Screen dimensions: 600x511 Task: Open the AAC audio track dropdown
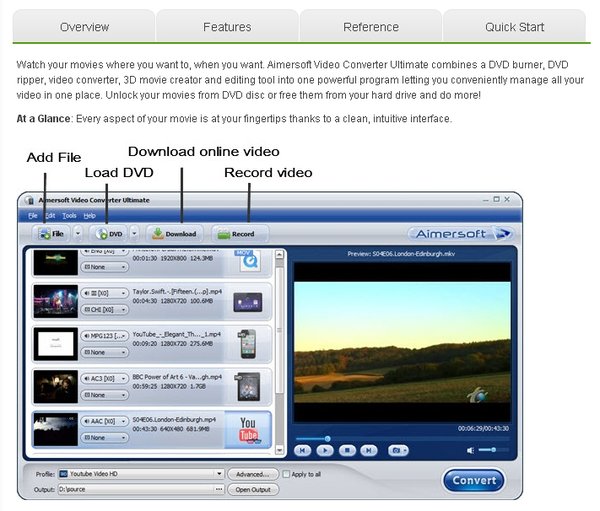click(104, 421)
